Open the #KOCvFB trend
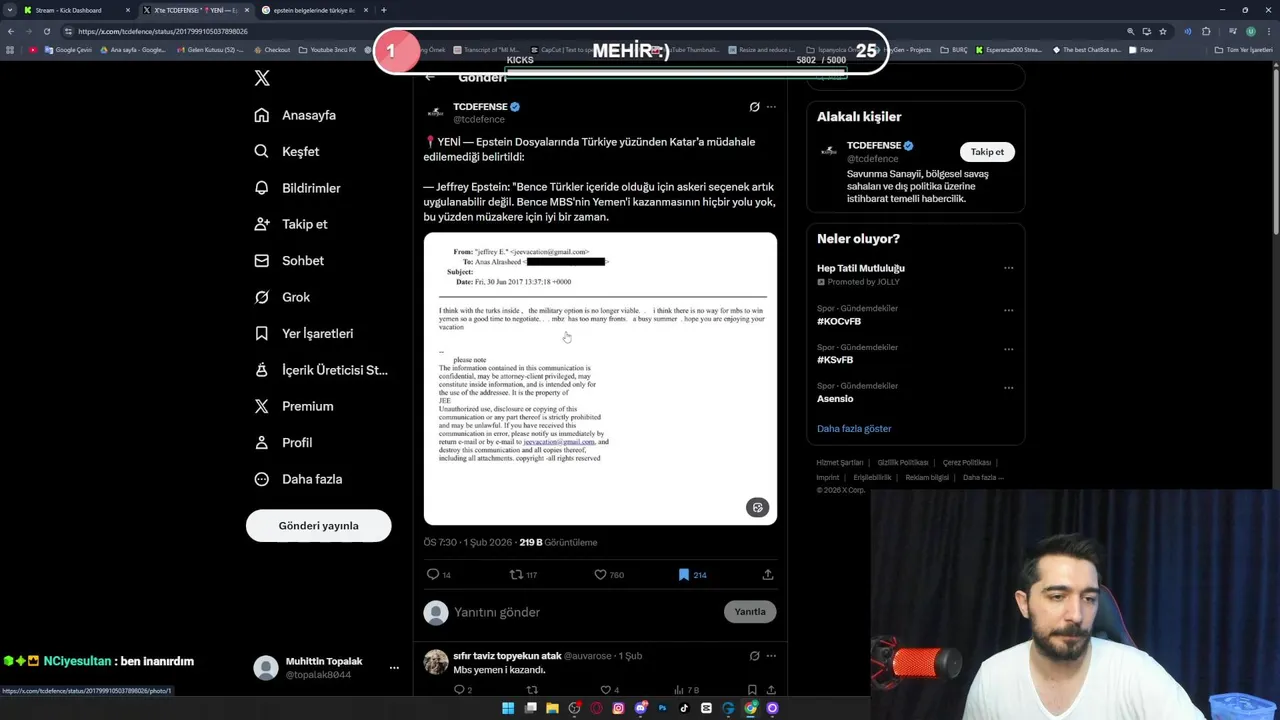This screenshot has height=720, width=1280. 839,321
